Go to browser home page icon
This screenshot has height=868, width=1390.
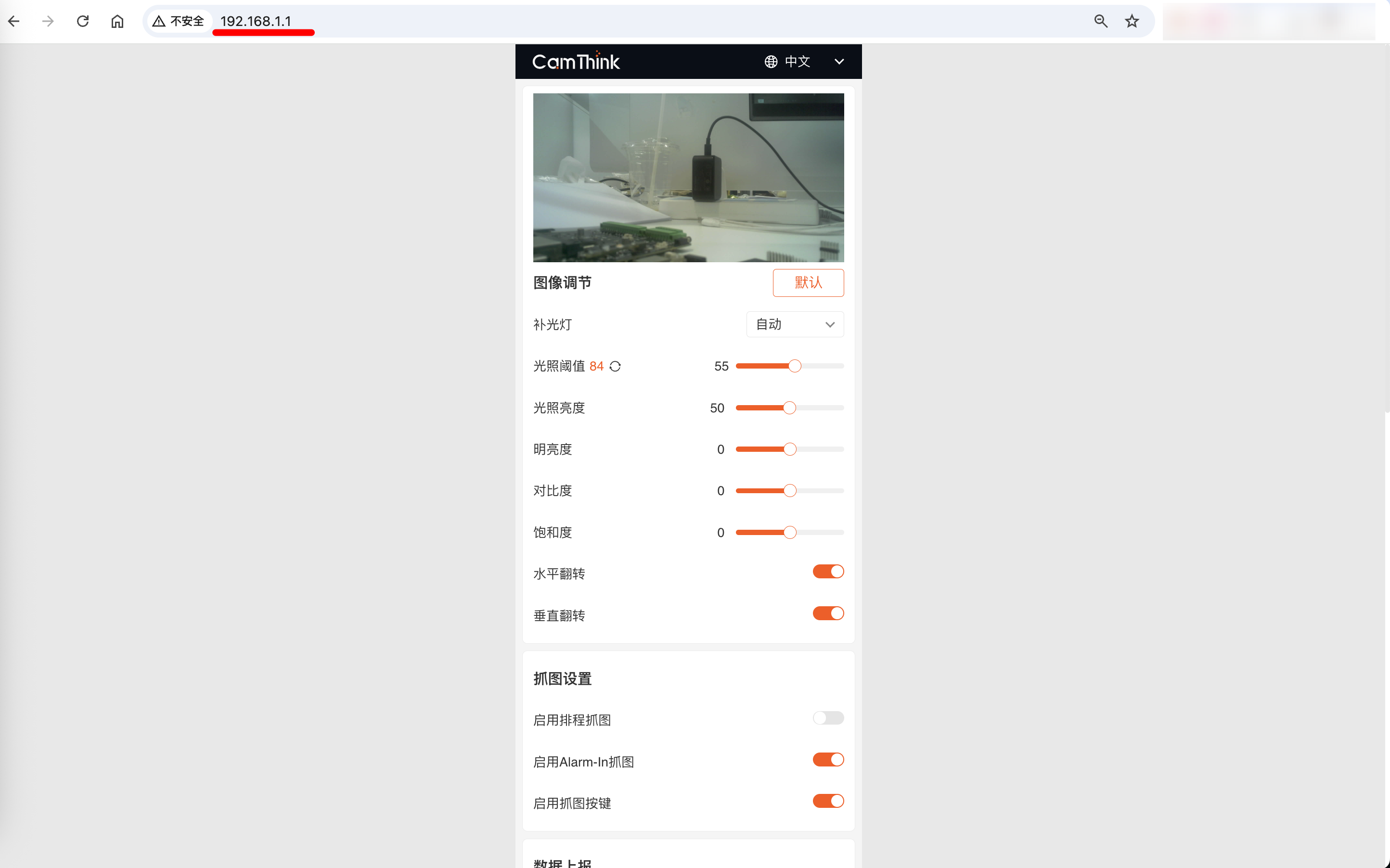tap(117, 21)
